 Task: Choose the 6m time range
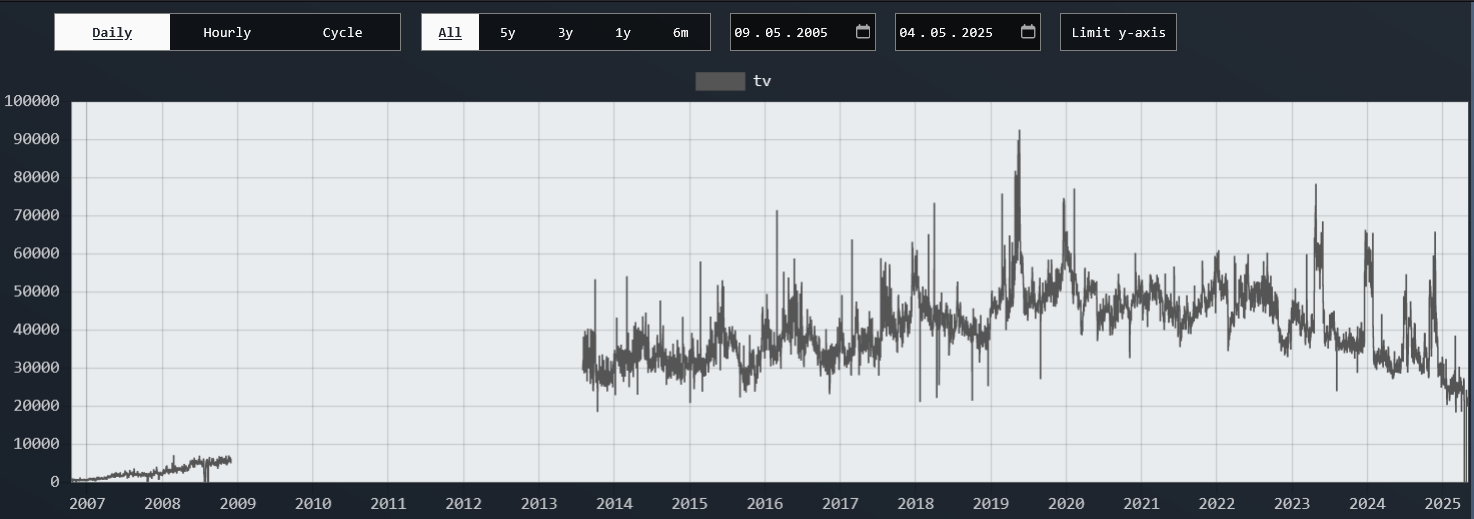[681, 32]
